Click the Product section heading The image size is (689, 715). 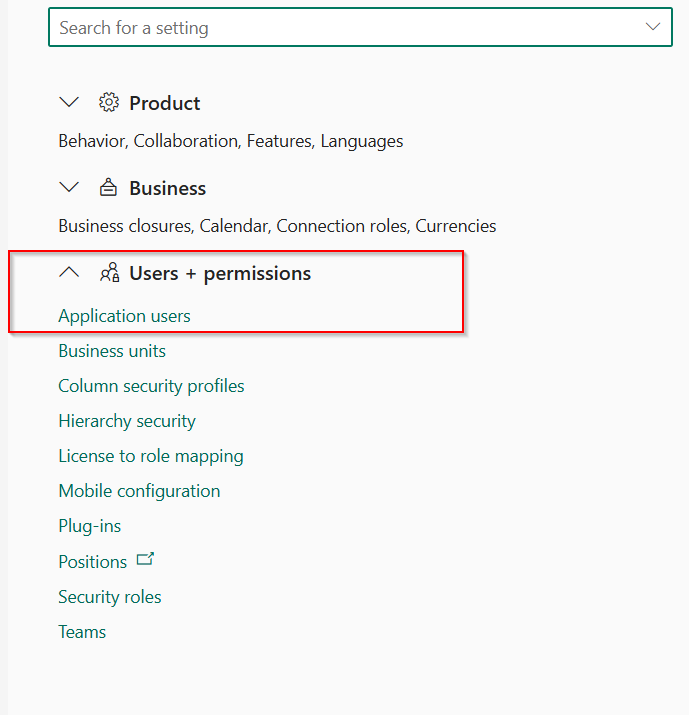tap(165, 103)
